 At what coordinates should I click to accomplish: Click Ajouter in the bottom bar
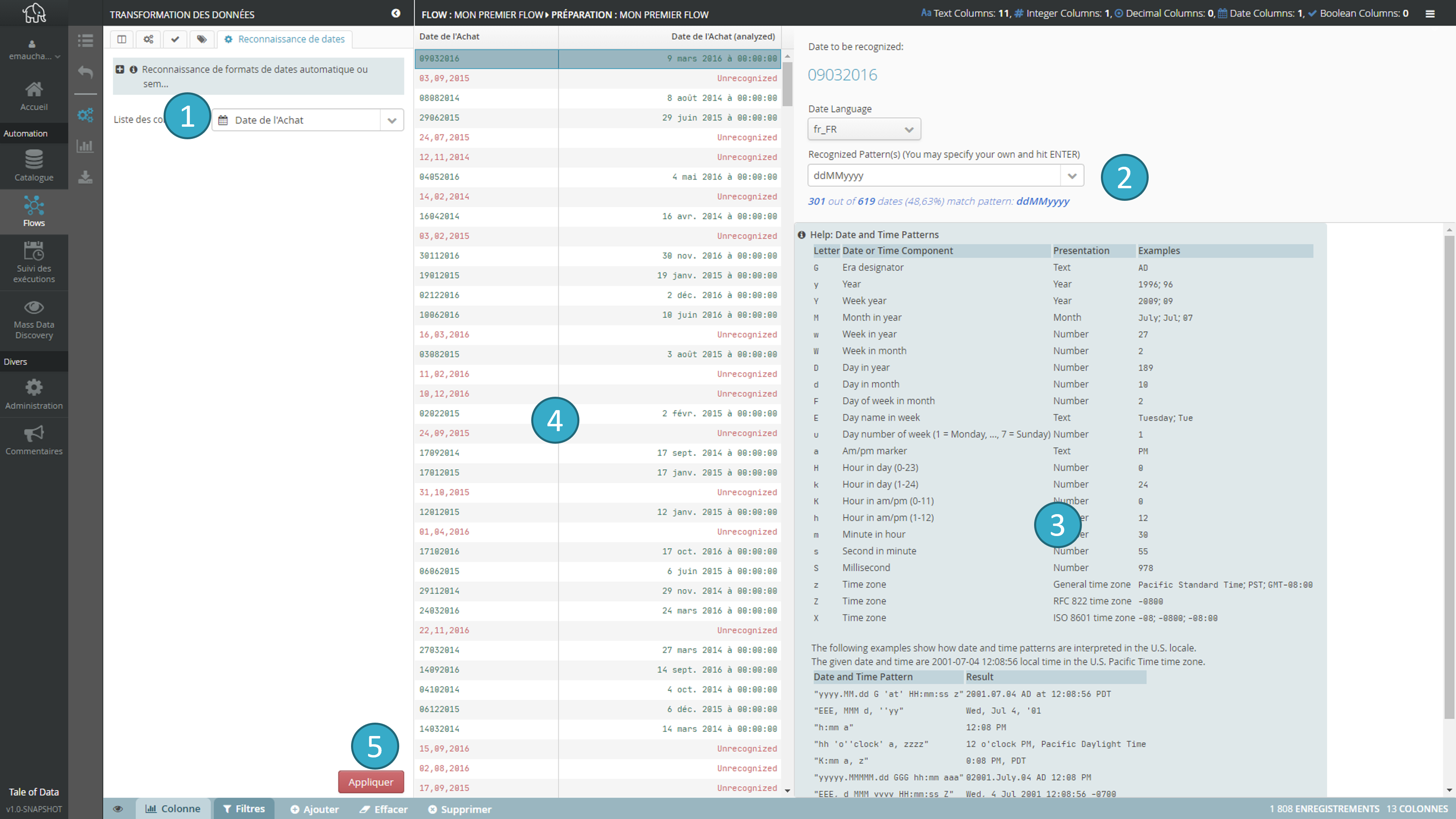(315, 809)
